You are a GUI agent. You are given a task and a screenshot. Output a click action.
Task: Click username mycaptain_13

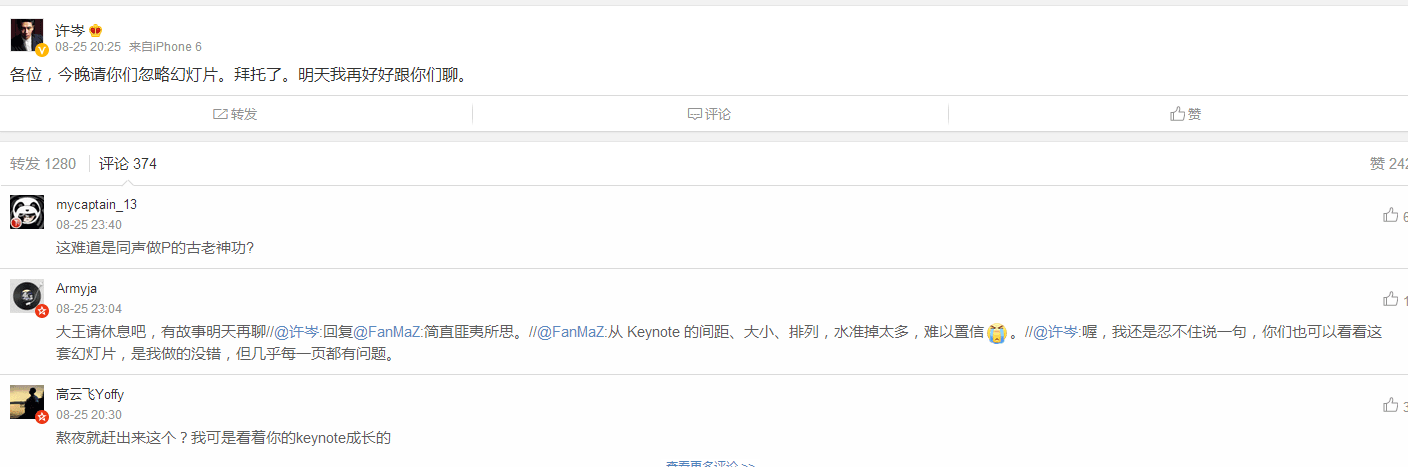tap(96, 205)
